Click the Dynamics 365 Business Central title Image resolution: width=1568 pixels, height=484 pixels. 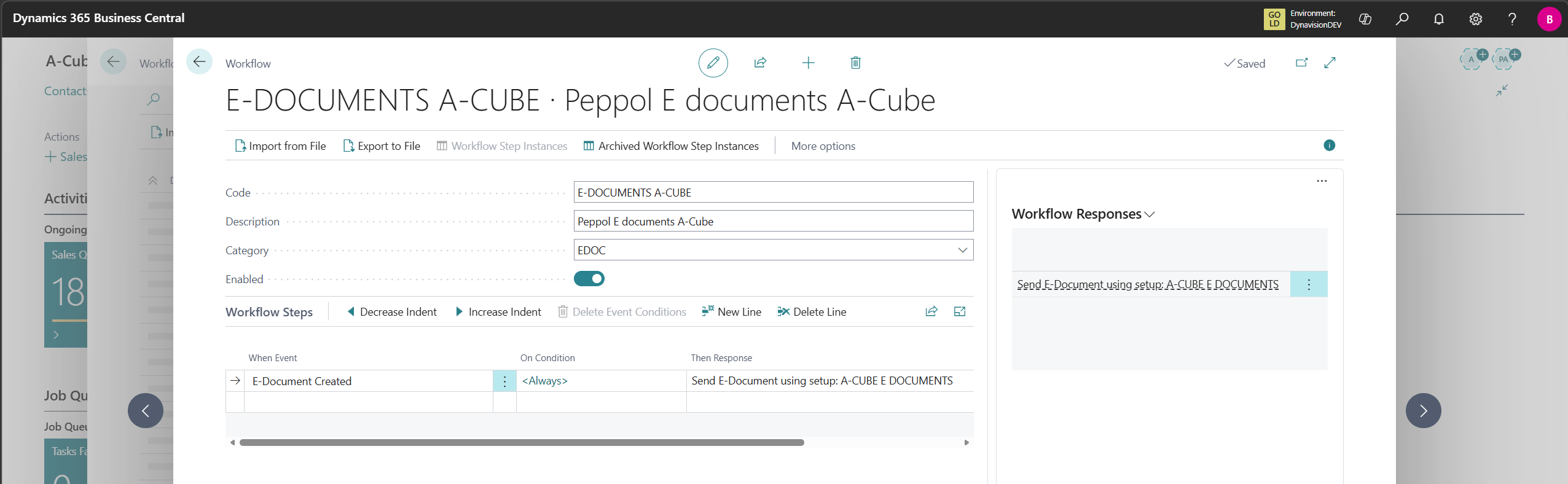click(99, 18)
